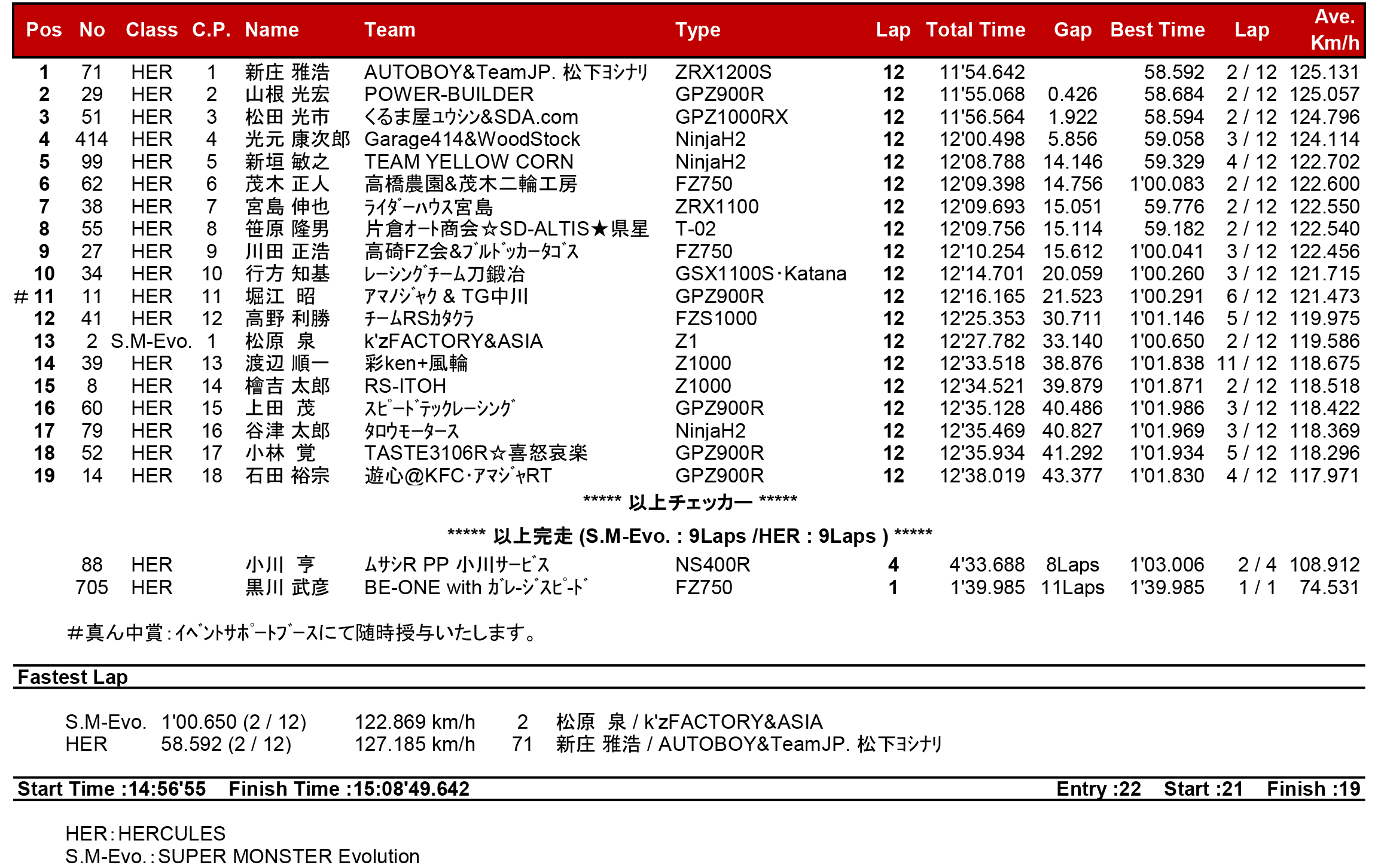1378x868 pixels.
Task: Click the S.M-Evo. class in row 13
Action: (151, 341)
